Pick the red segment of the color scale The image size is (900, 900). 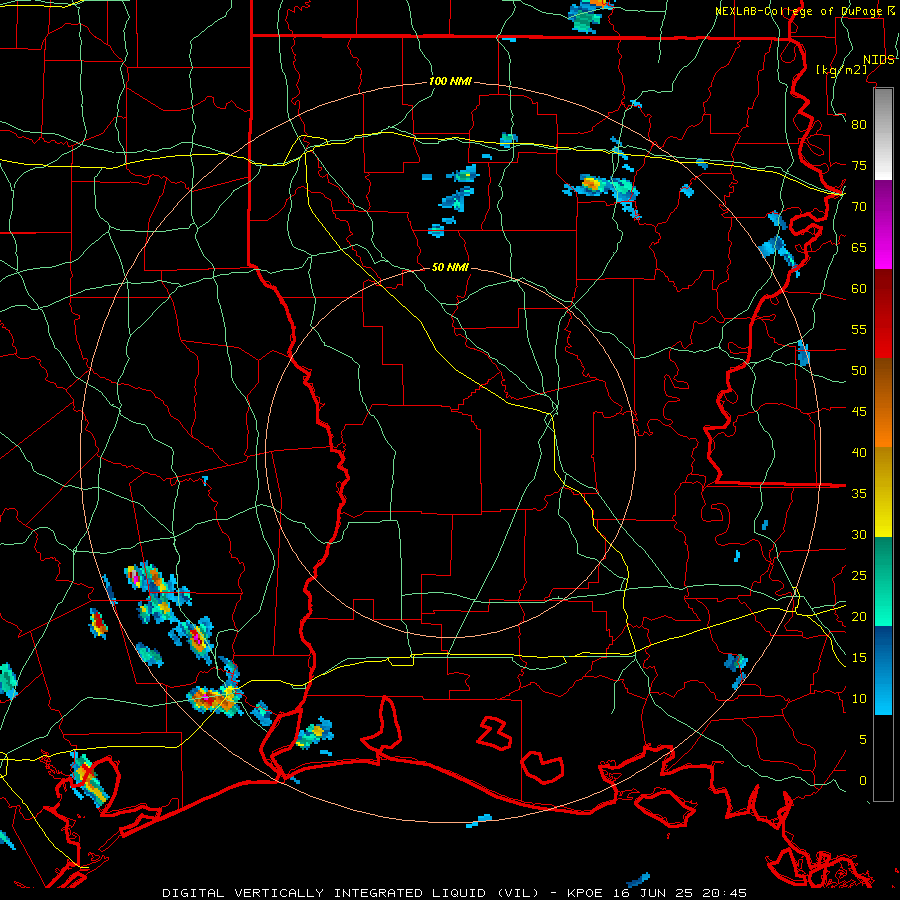coord(883,314)
